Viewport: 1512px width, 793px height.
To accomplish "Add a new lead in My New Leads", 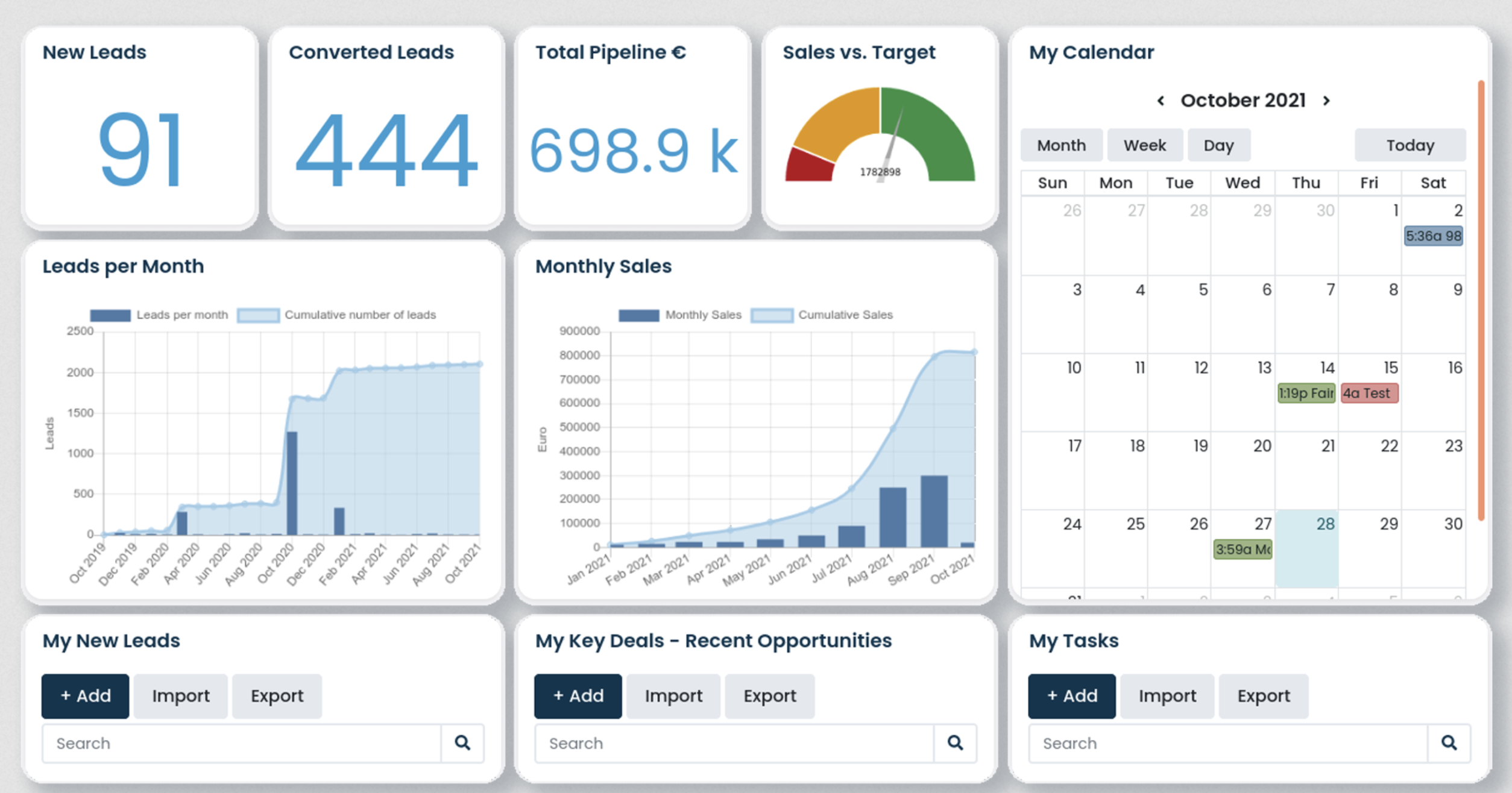I will (85, 696).
